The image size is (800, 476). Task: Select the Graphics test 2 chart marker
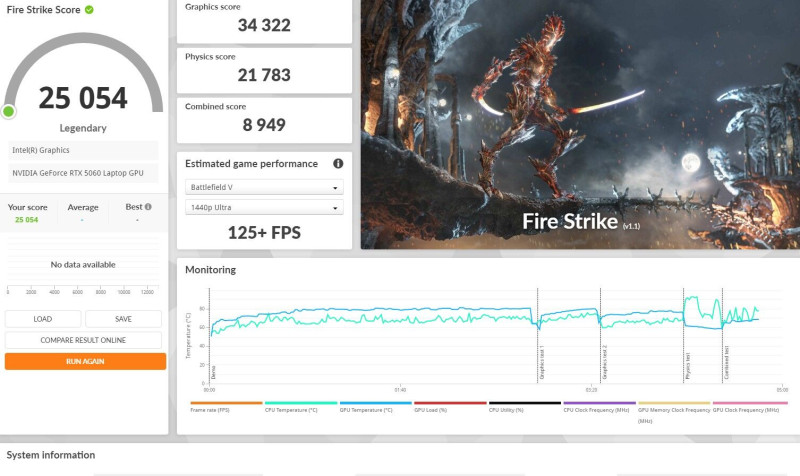(x=605, y=363)
